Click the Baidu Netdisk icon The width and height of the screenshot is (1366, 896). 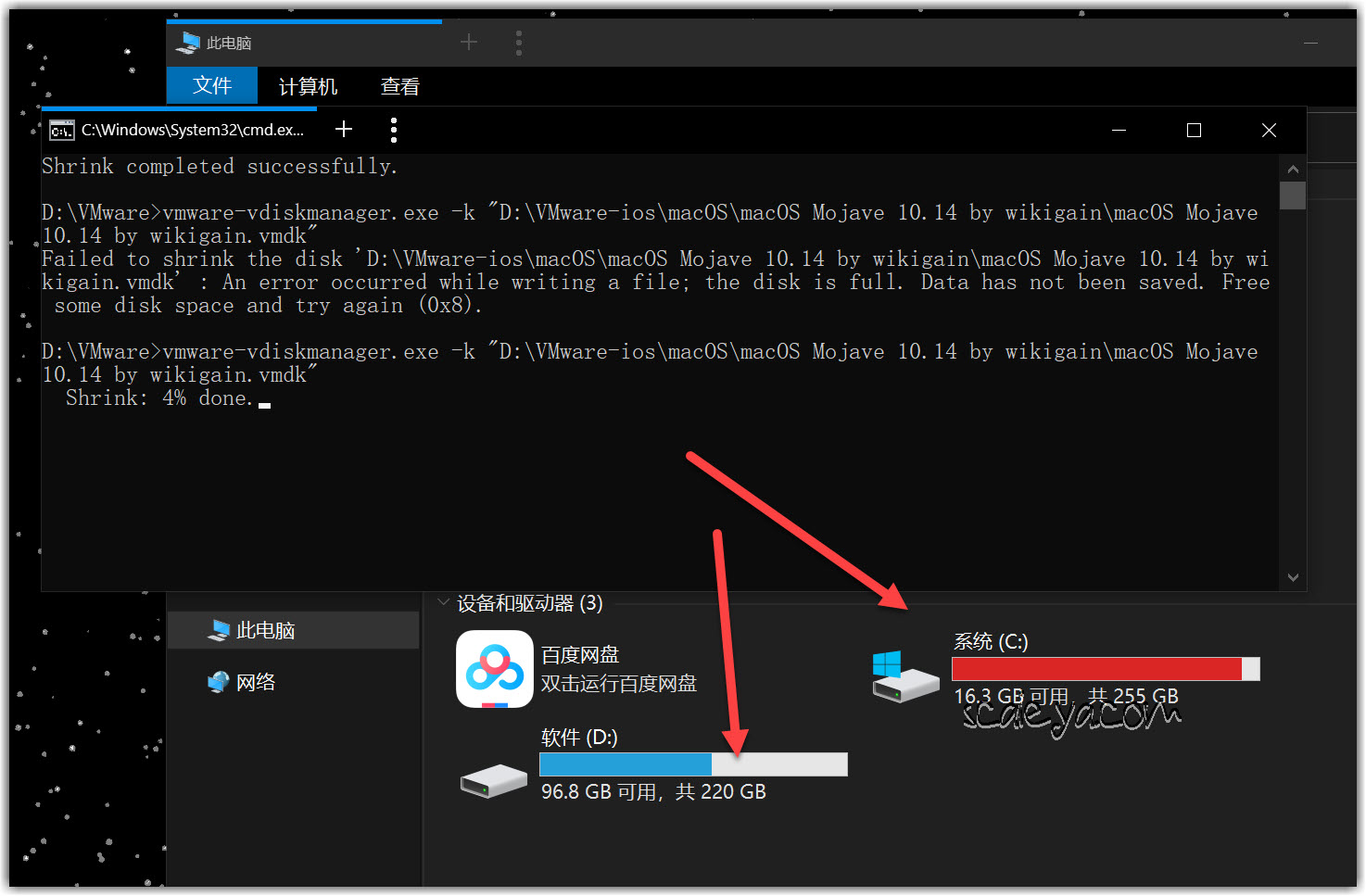494,669
